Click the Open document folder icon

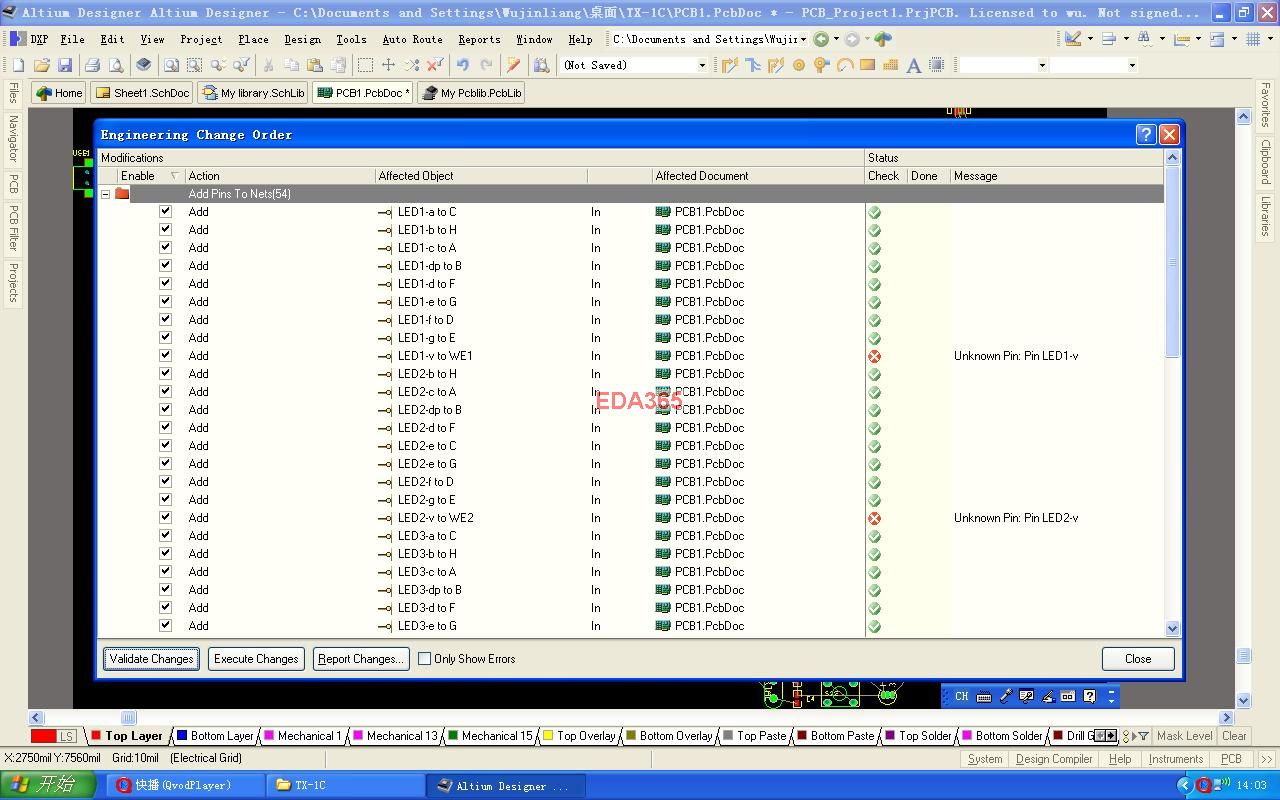point(42,65)
